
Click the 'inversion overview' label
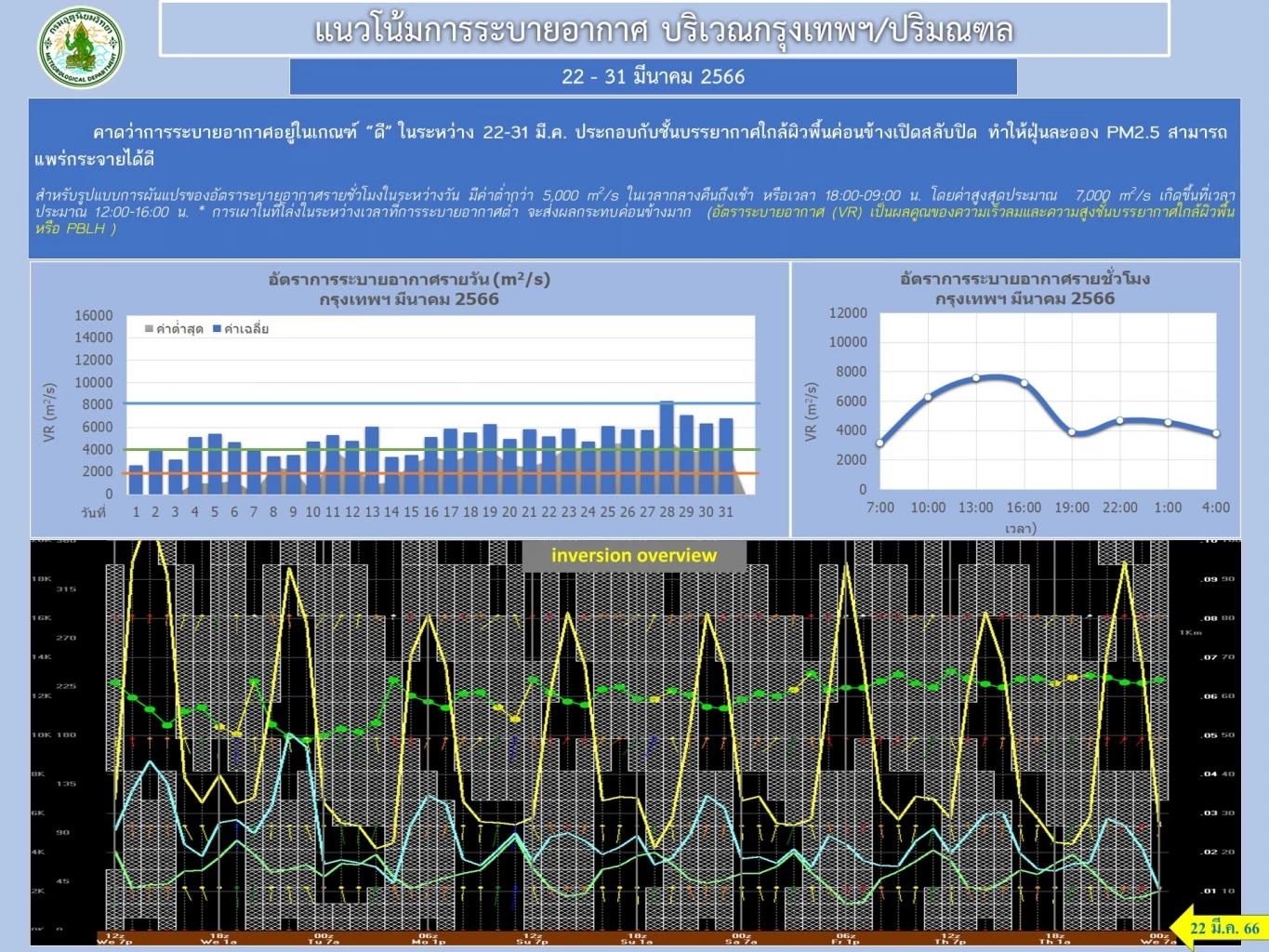[633, 556]
